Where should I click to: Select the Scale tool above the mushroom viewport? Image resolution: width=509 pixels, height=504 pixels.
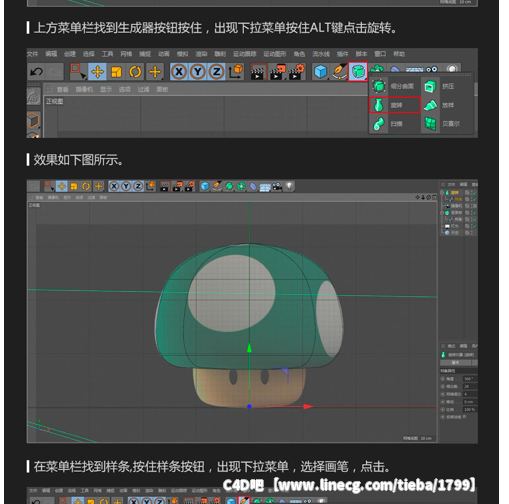[74, 186]
